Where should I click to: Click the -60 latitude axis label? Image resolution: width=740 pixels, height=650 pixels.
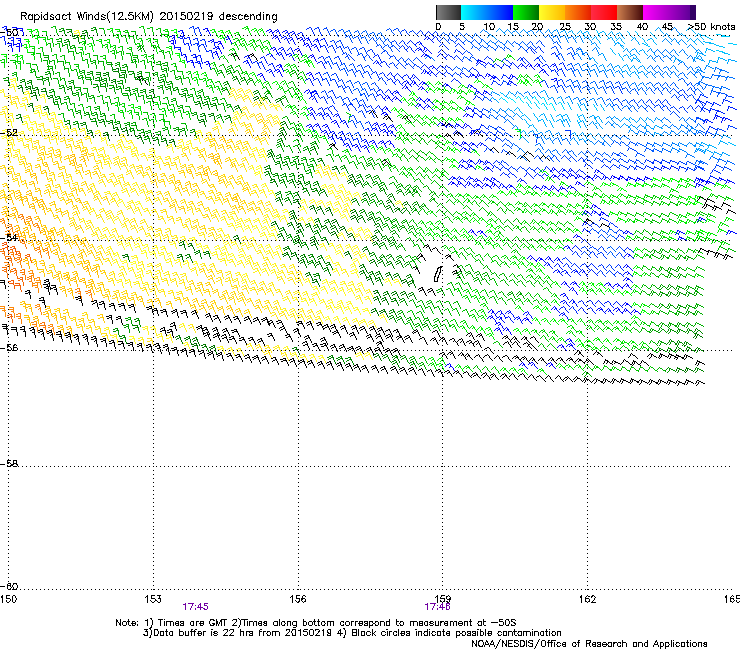pos(9,586)
